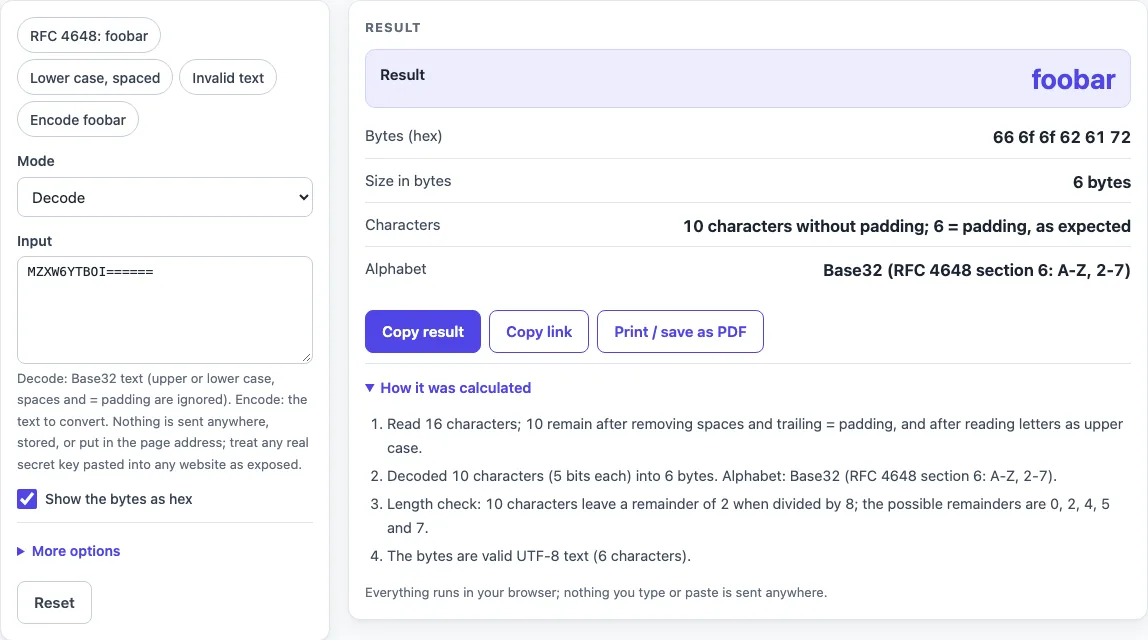Try the Invalid text example

click(x=228, y=78)
